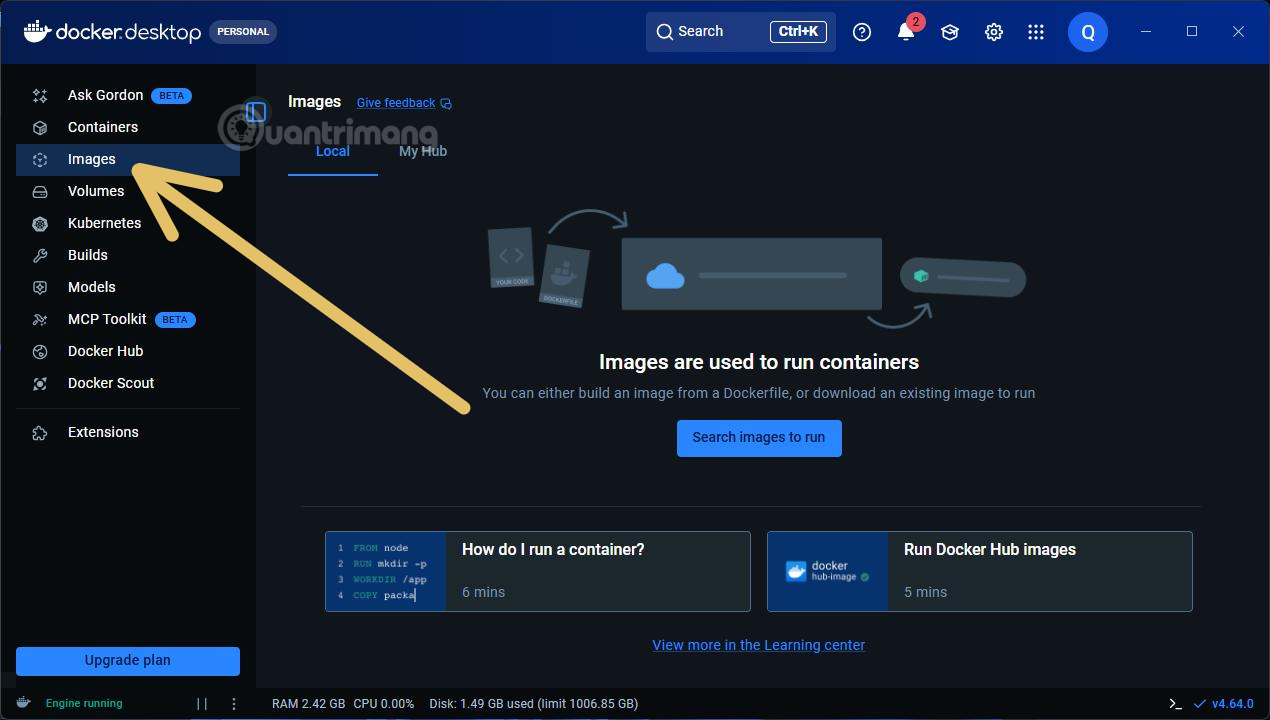Open Settings gear icon
1270x720 pixels.
(x=994, y=32)
